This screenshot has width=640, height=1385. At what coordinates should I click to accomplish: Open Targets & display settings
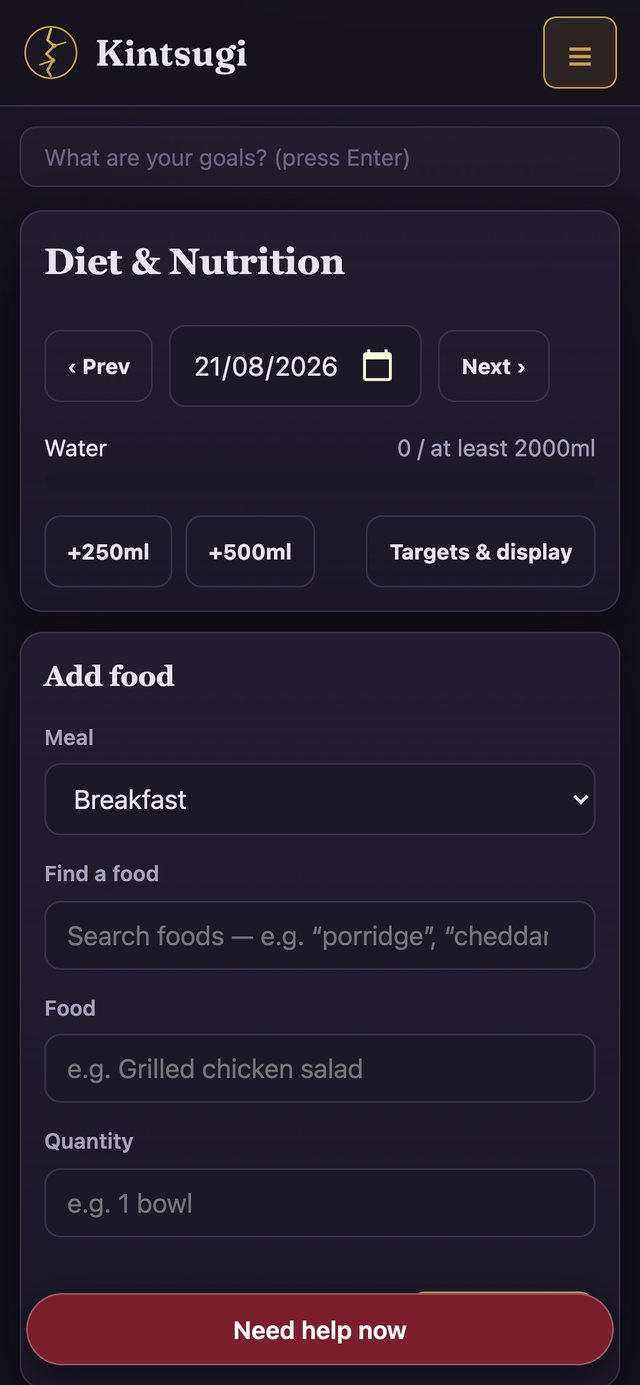pos(481,551)
